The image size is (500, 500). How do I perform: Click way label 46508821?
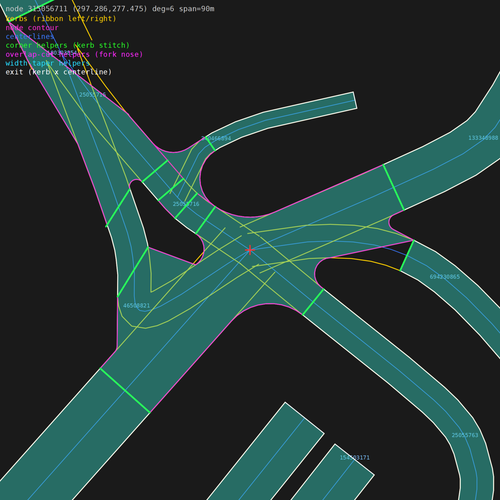coord(137,306)
